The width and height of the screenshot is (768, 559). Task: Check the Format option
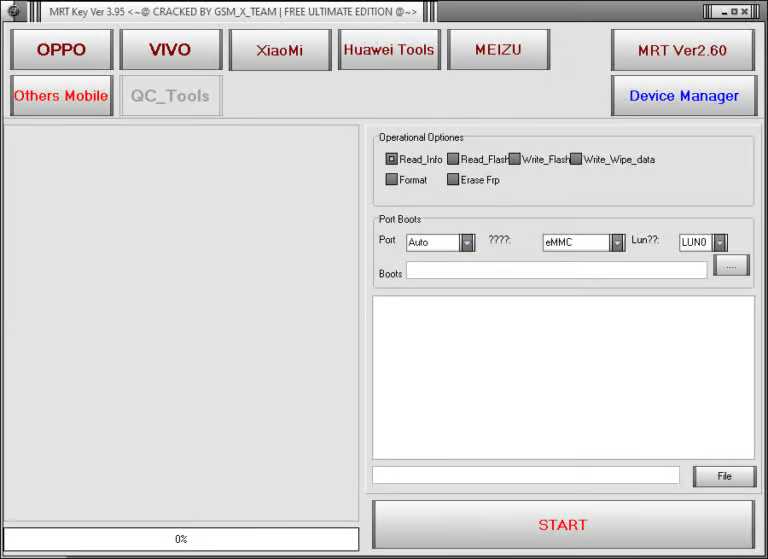tap(392, 180)
